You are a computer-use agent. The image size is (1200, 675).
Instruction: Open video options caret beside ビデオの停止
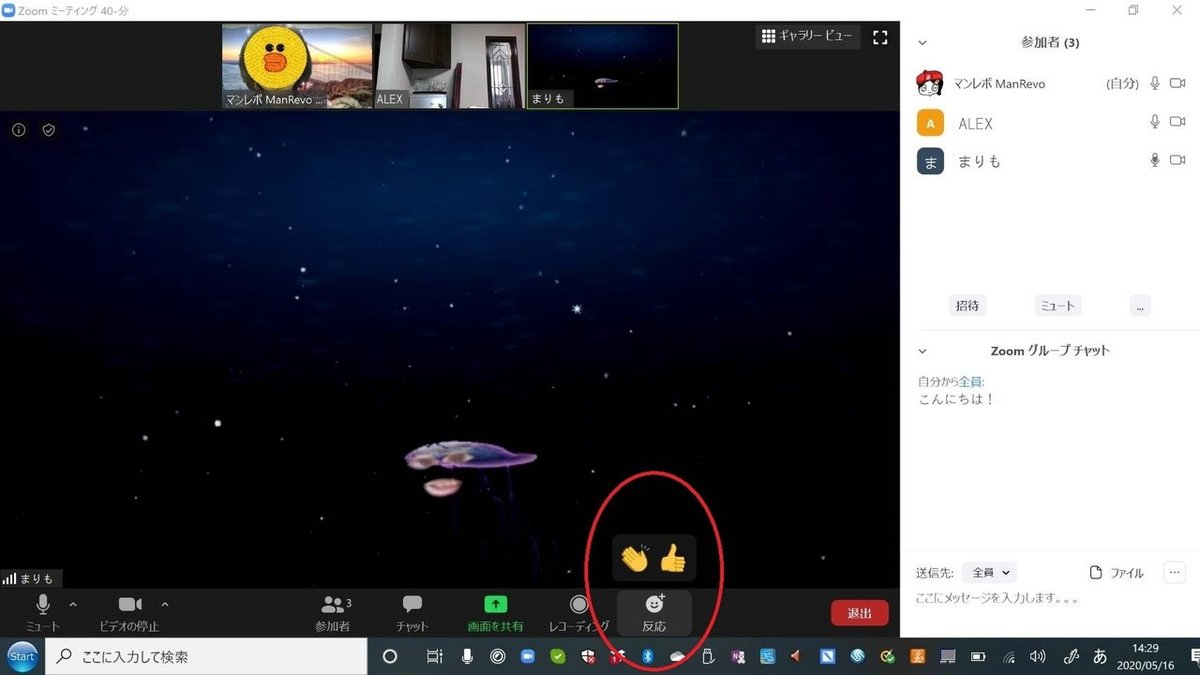165,604
